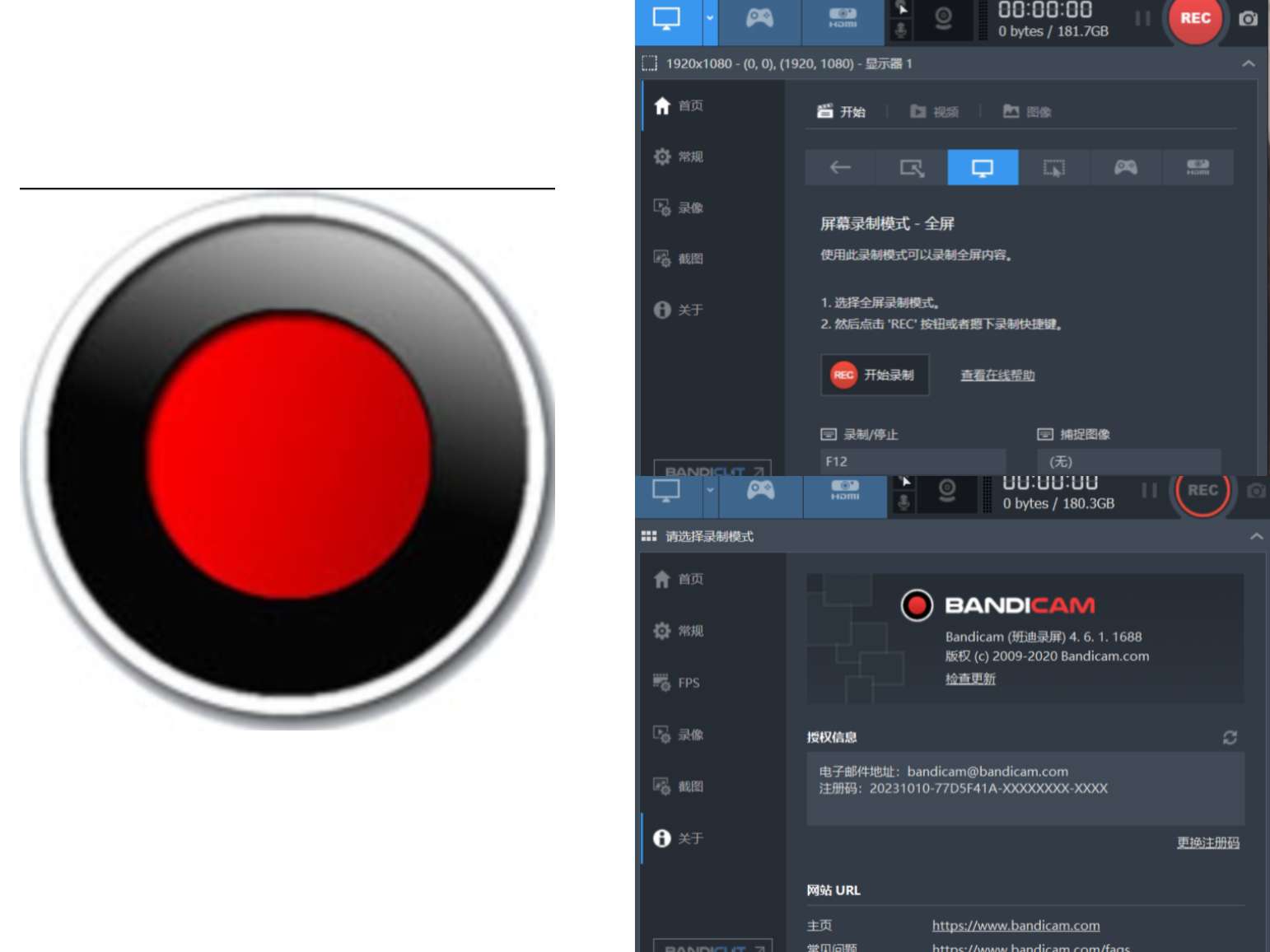This screenshot has height=952, width=1270.
Task: Hit the red REC button in top window
Action: (x=1195, y=19)
